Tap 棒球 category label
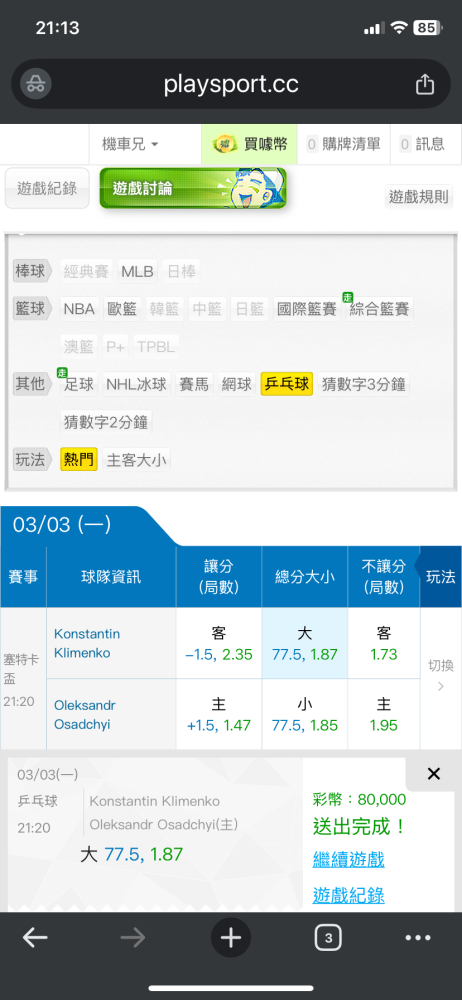Image resolution: width=462 pixels, height=1000 pixels. (x=30, y=271)
